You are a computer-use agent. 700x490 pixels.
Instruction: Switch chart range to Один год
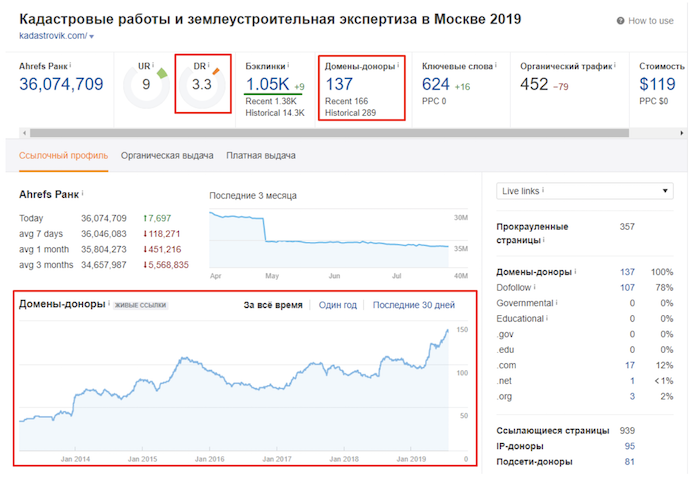tap(337, 305)
